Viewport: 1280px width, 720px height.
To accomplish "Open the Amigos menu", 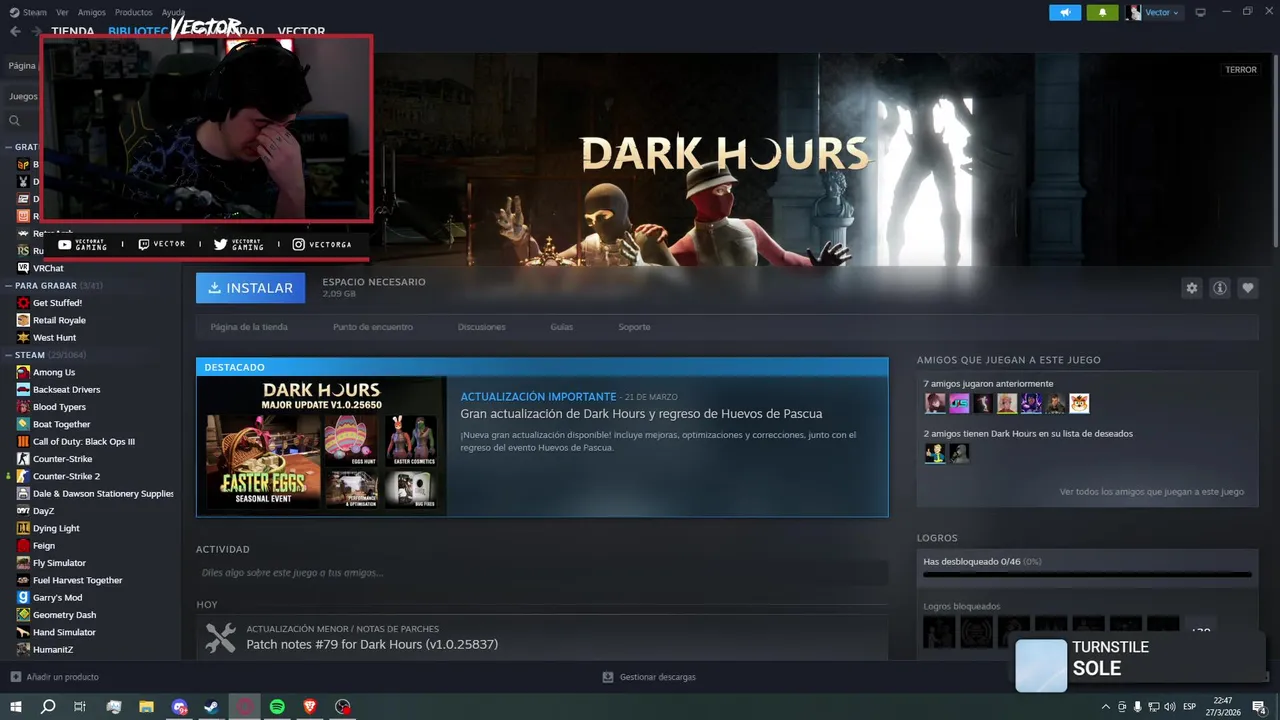I will (x=91, y=12).
